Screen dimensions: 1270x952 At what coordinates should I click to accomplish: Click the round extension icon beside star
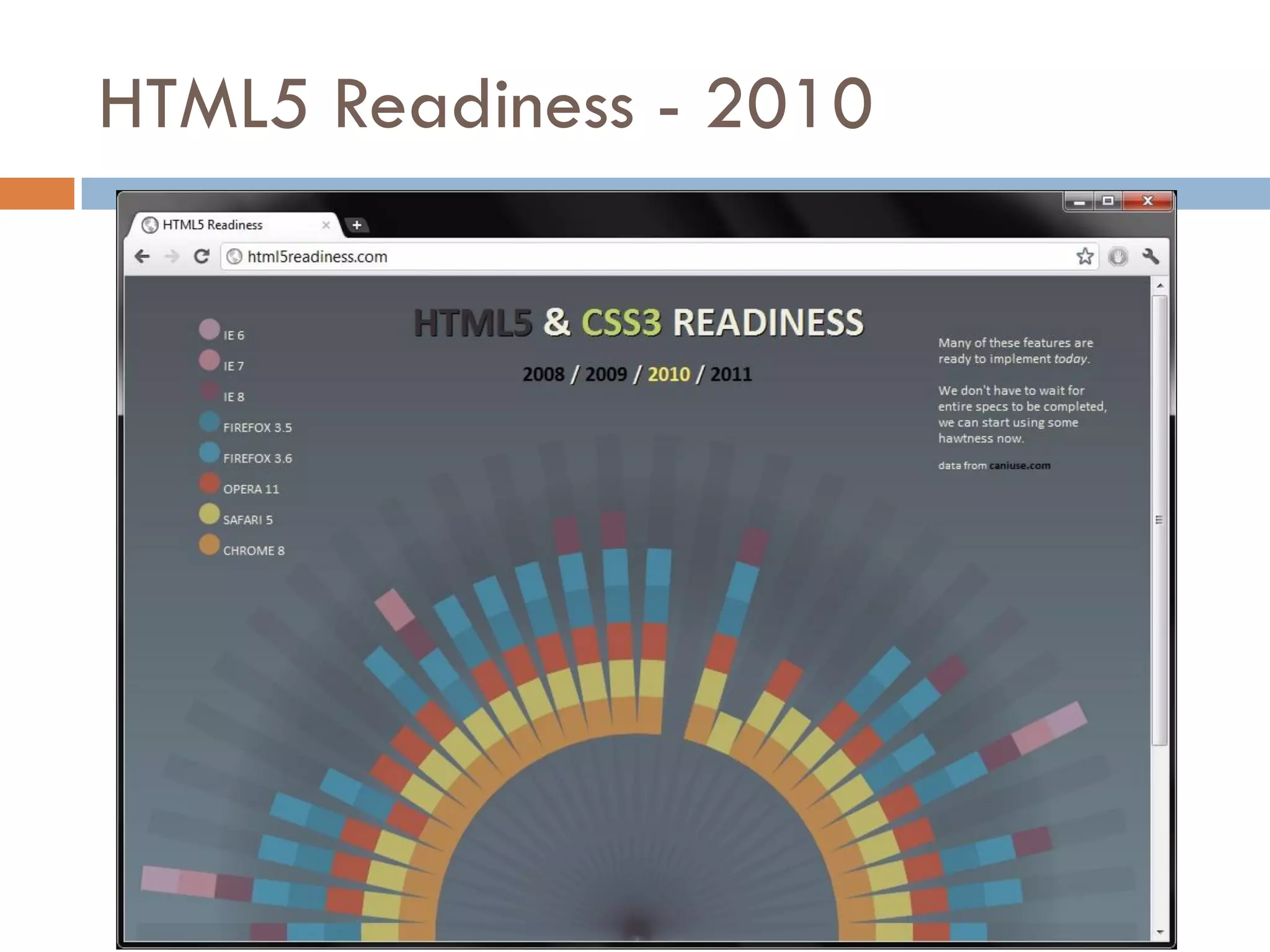pyautogui.click(x=1117, y=256)
